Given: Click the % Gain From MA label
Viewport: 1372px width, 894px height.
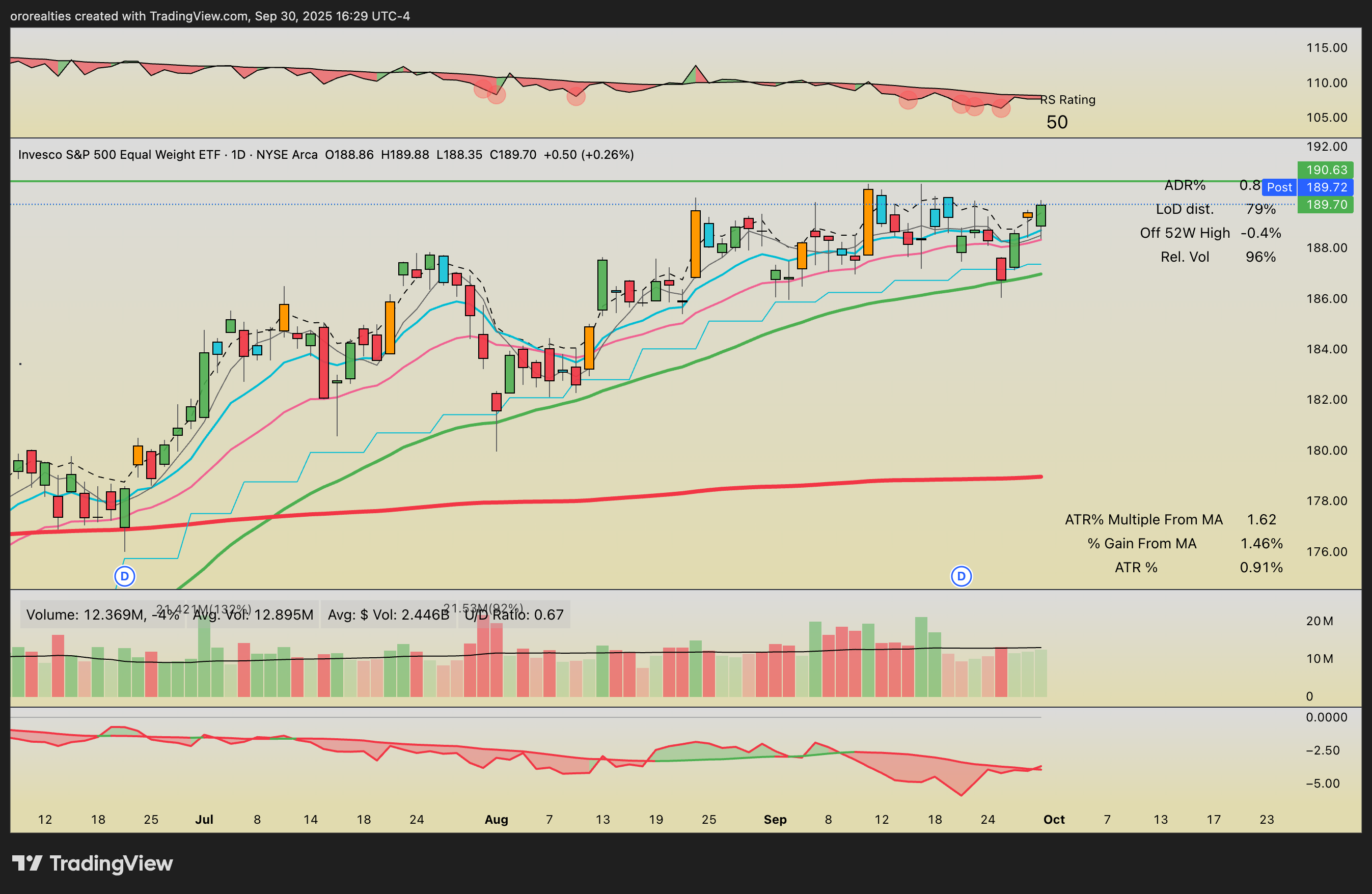Looking at the screenshot, I should (x=1141, y=544).
